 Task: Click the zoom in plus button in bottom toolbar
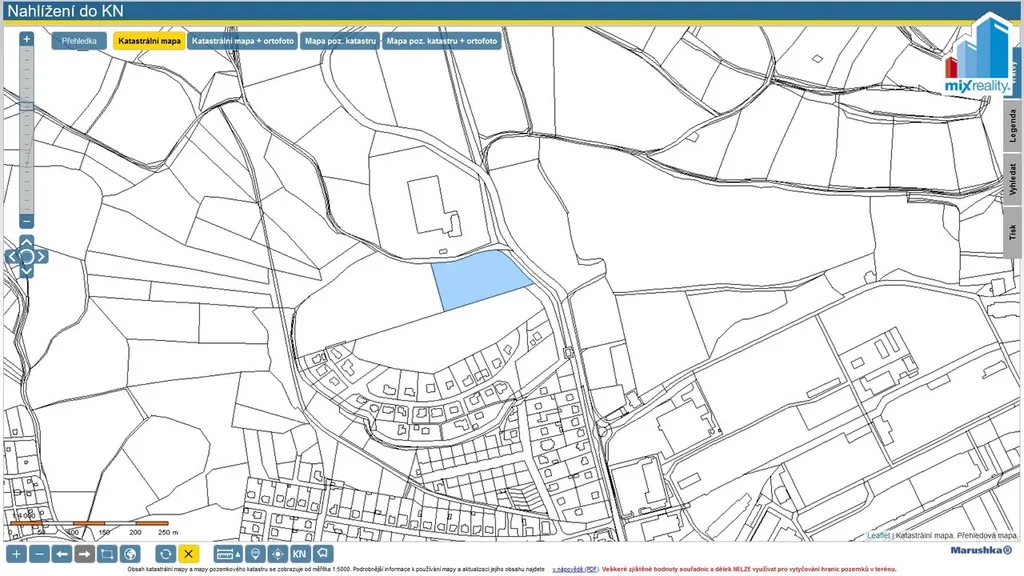click(x=16, y=554)
